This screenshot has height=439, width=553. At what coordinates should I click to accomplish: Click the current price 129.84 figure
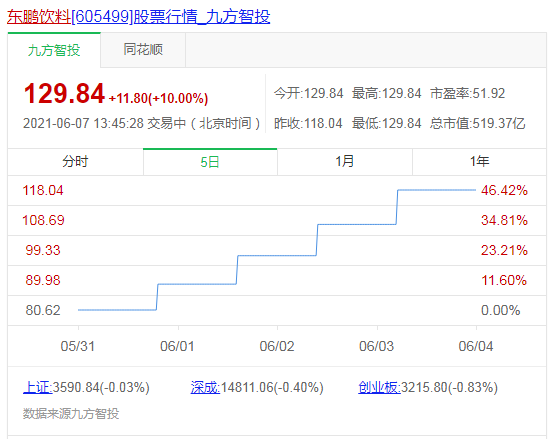(x=64, y=94)
